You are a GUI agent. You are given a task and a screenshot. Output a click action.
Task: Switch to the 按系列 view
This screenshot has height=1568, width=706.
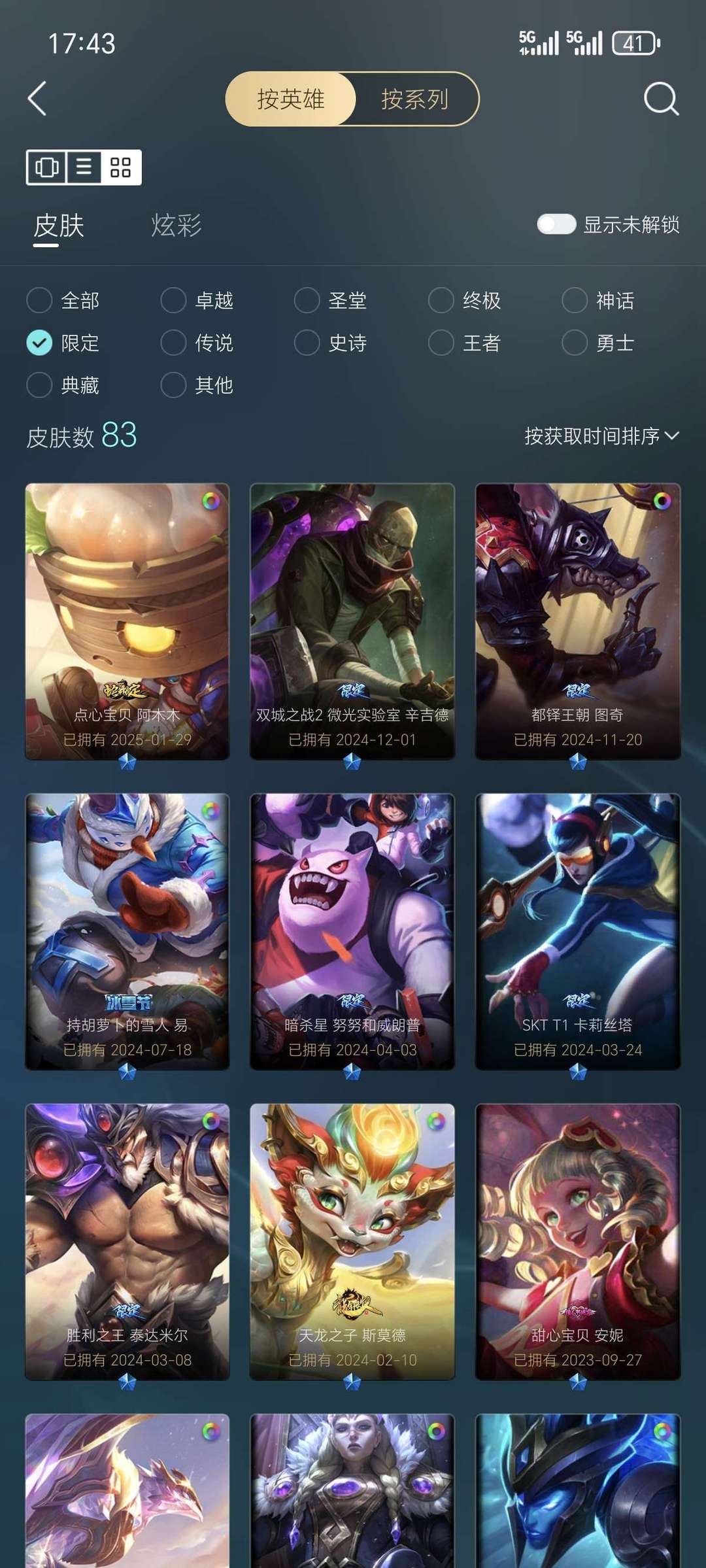pos(414,99)
